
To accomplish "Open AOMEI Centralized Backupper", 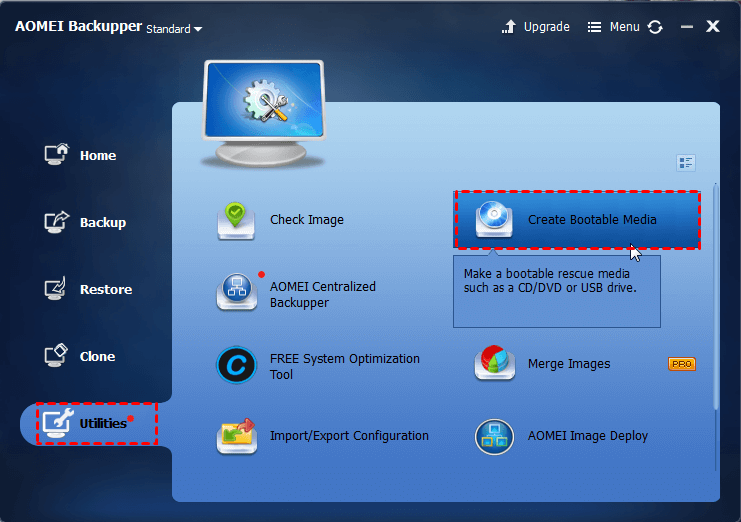I will 323,294.
